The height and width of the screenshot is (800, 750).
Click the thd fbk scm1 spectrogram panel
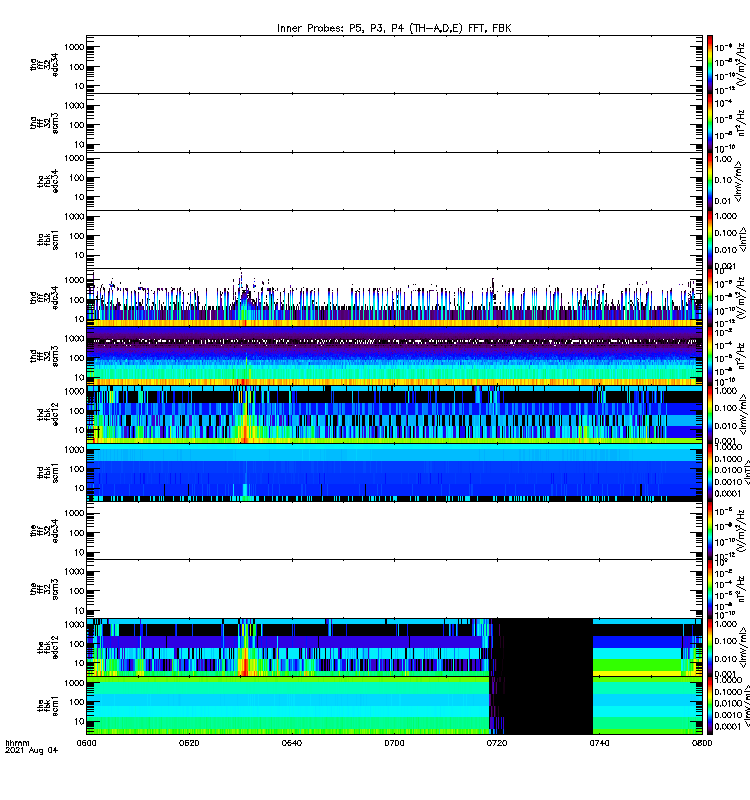point(394,472)
